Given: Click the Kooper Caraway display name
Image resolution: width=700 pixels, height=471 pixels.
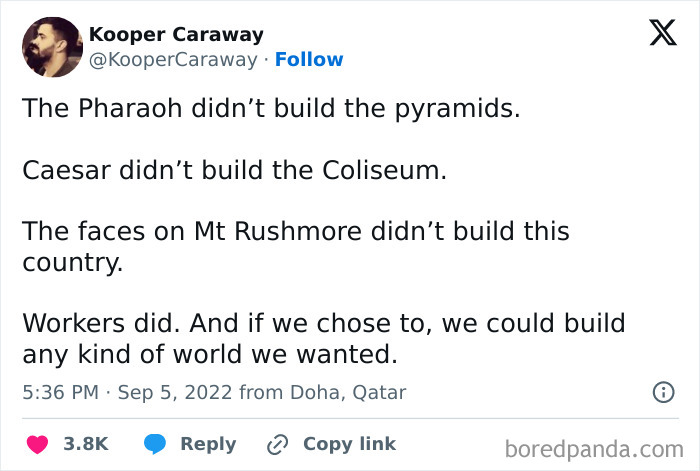Looking at the screenshot, I should (x=176, y=34).
